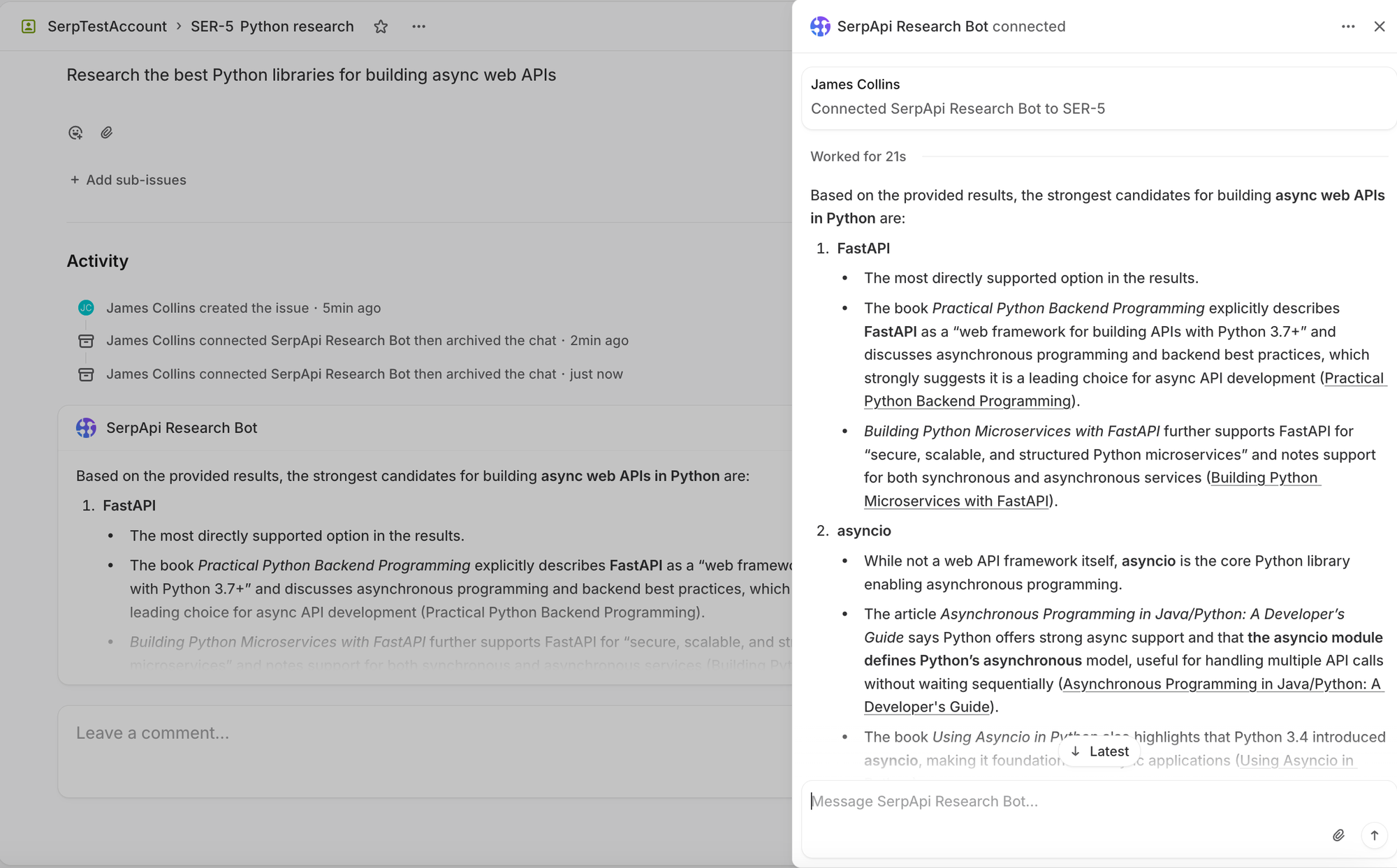Click the SerpTestAccount workspace icon
This screenshot has width=1397, height=868.
(x=29, y=27)
